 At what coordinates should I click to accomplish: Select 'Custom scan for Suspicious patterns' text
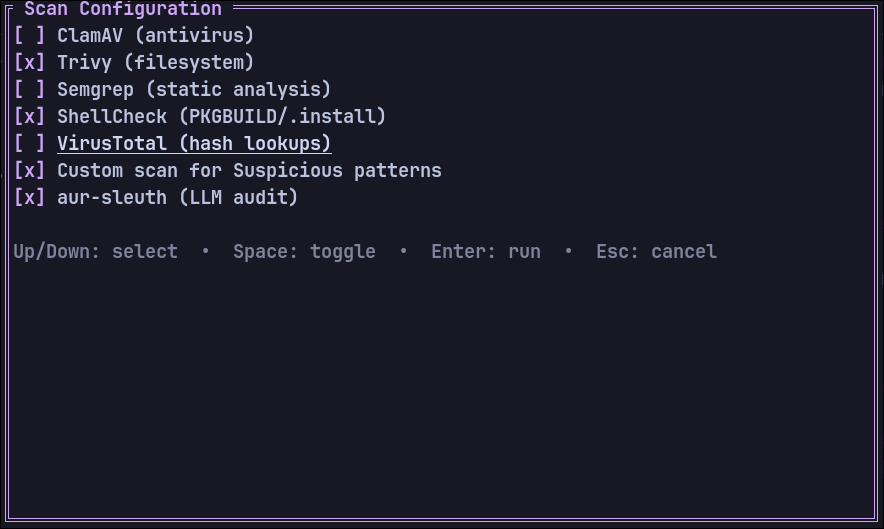pyautogui.click(x=249, y=171)
